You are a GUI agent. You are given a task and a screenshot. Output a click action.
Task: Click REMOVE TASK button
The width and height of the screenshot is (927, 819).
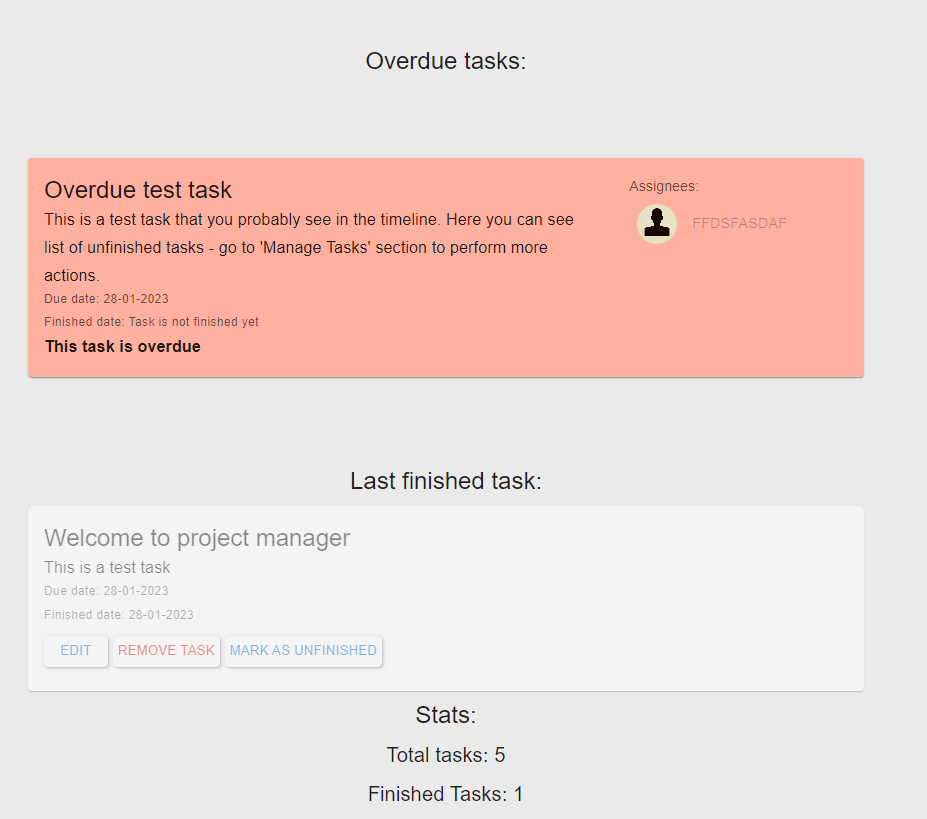pyautogui.click(x=166, y=650)
